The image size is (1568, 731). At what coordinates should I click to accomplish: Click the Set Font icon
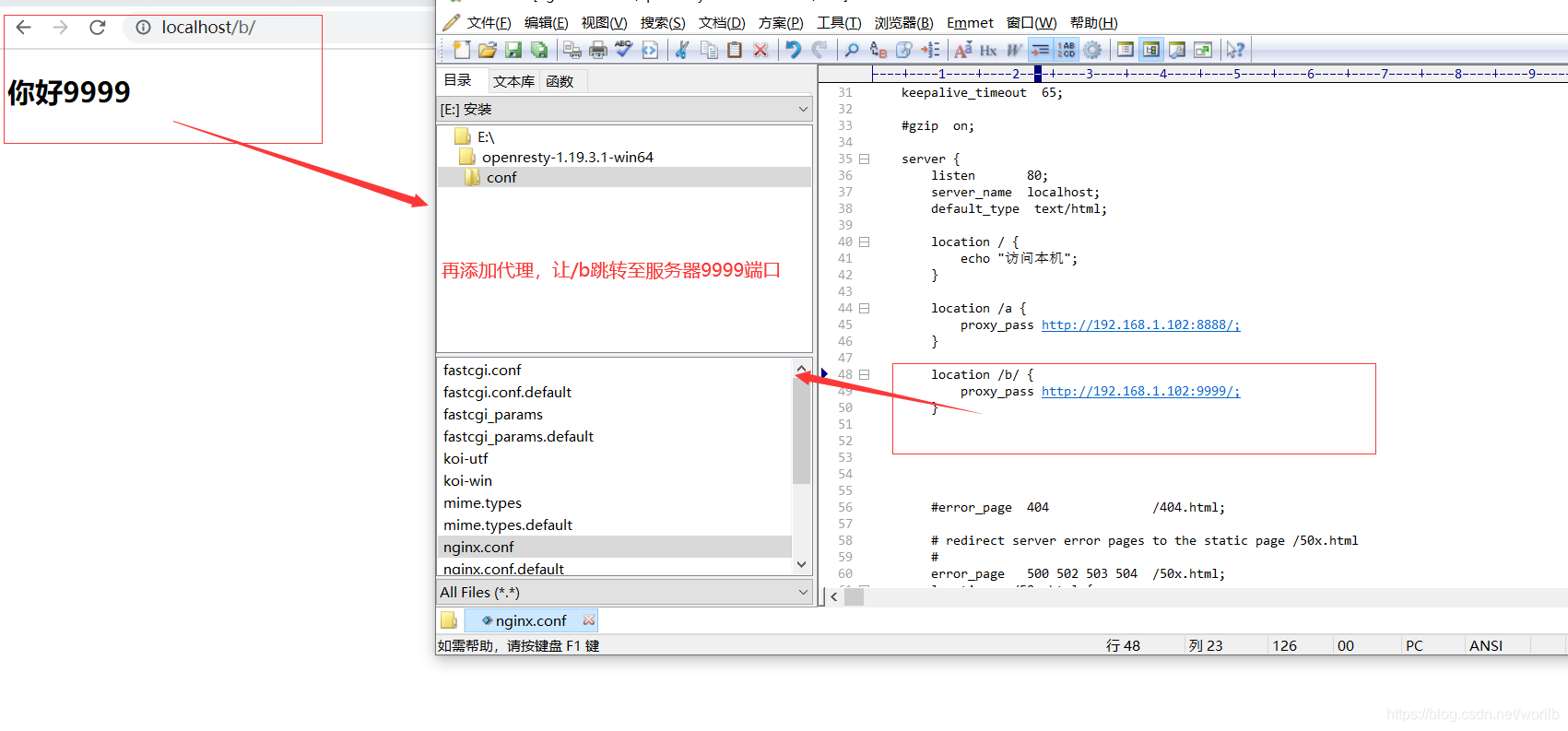962,50
